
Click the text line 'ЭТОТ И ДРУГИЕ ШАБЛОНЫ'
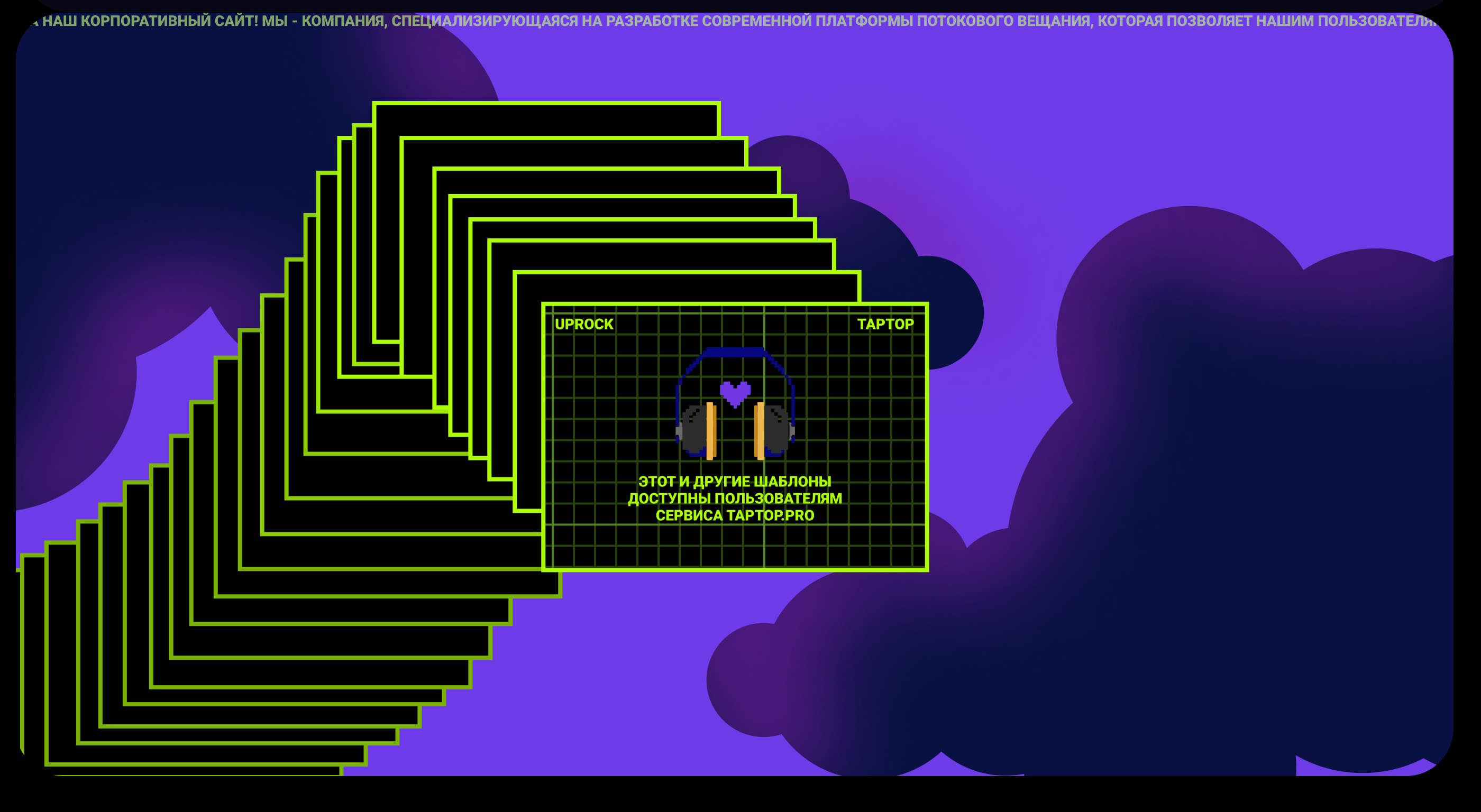pyautogui.click(x=735, y=482)
